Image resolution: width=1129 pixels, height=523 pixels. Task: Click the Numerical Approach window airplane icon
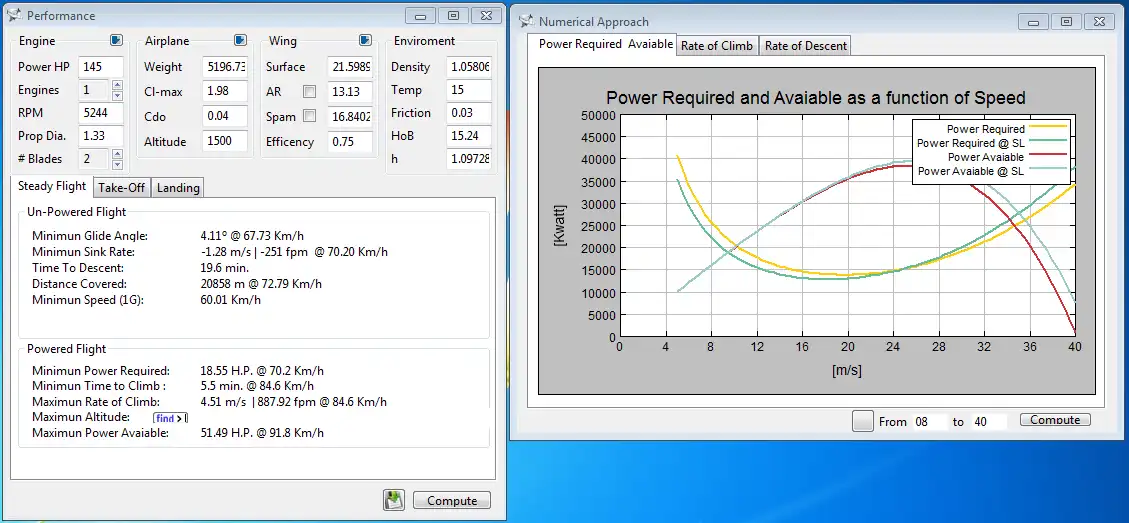[526, 21]
